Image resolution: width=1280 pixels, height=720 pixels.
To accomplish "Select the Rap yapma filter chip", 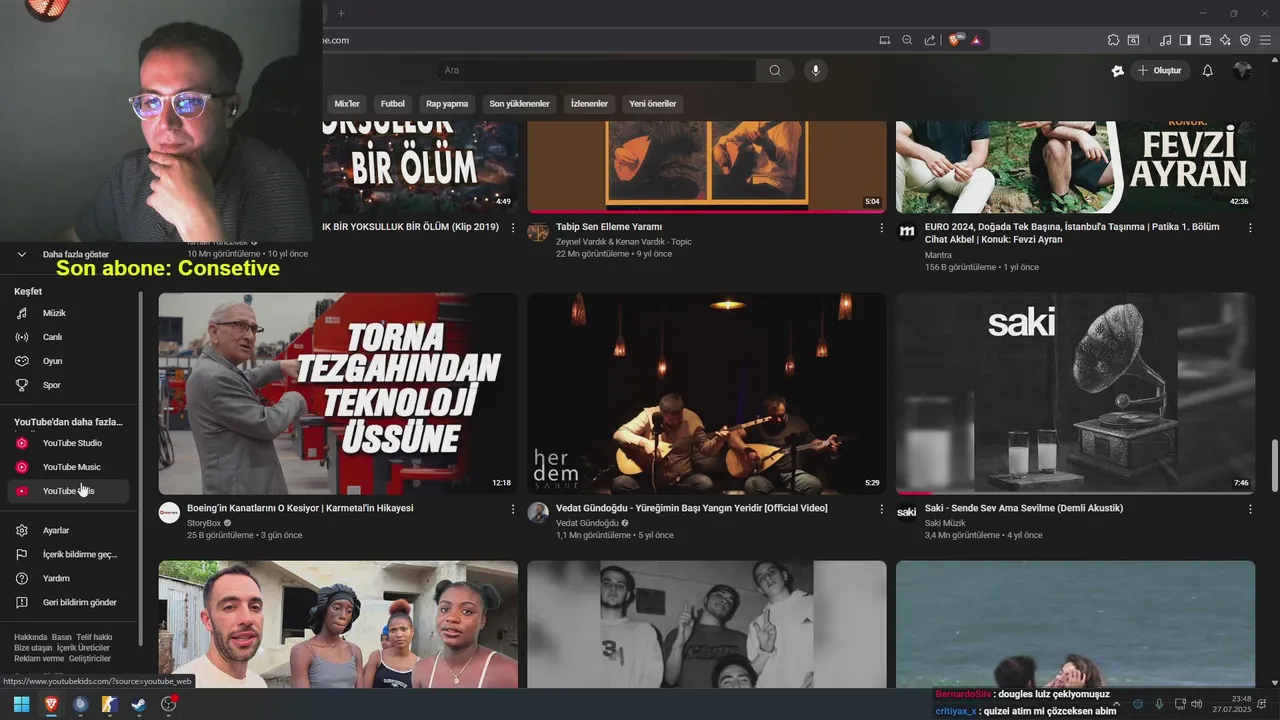I will pyautogui.click(x=447, y=104).
